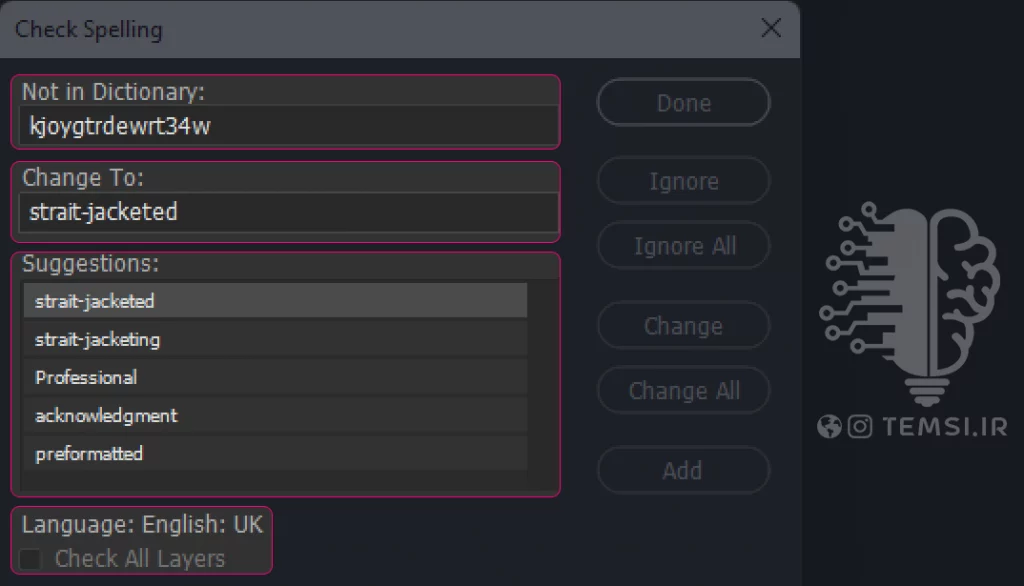Viewport: 1024px width, 586px height.
Task: Click the globe website icon
Action: click(x=829, y=427)
